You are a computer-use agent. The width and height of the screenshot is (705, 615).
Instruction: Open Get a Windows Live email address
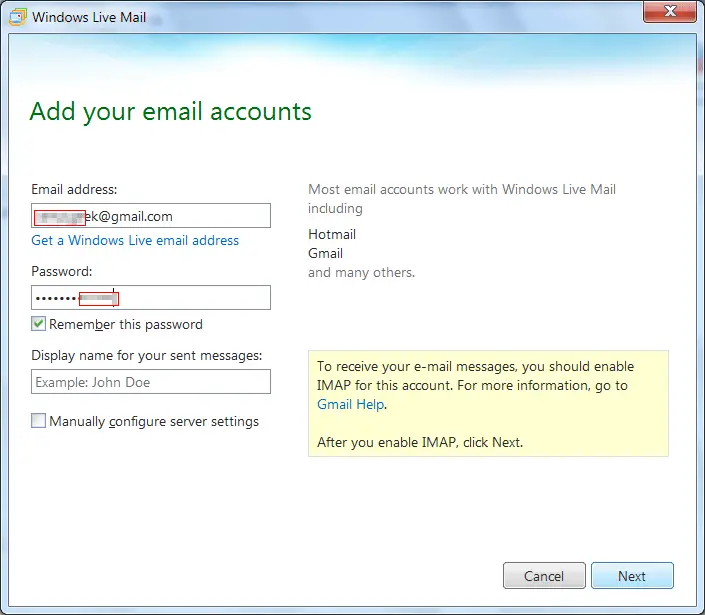135,241
